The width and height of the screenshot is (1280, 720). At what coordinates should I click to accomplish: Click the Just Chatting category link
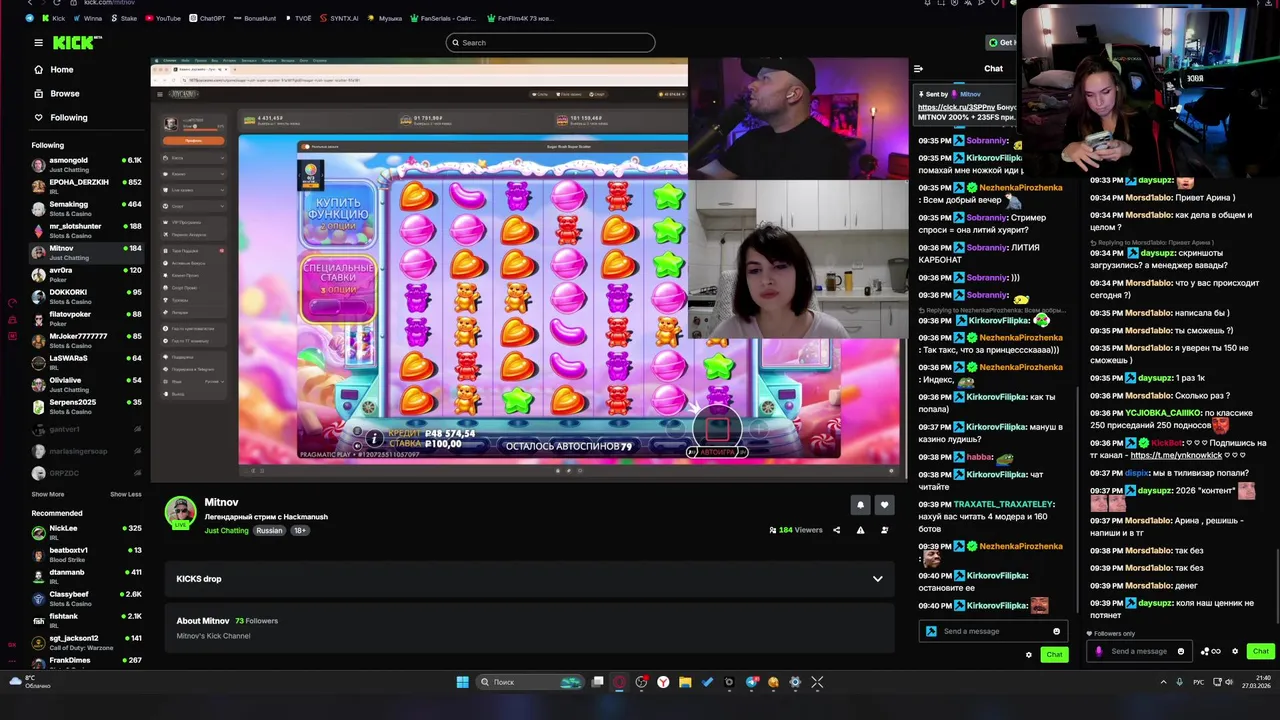pos(226,531)
